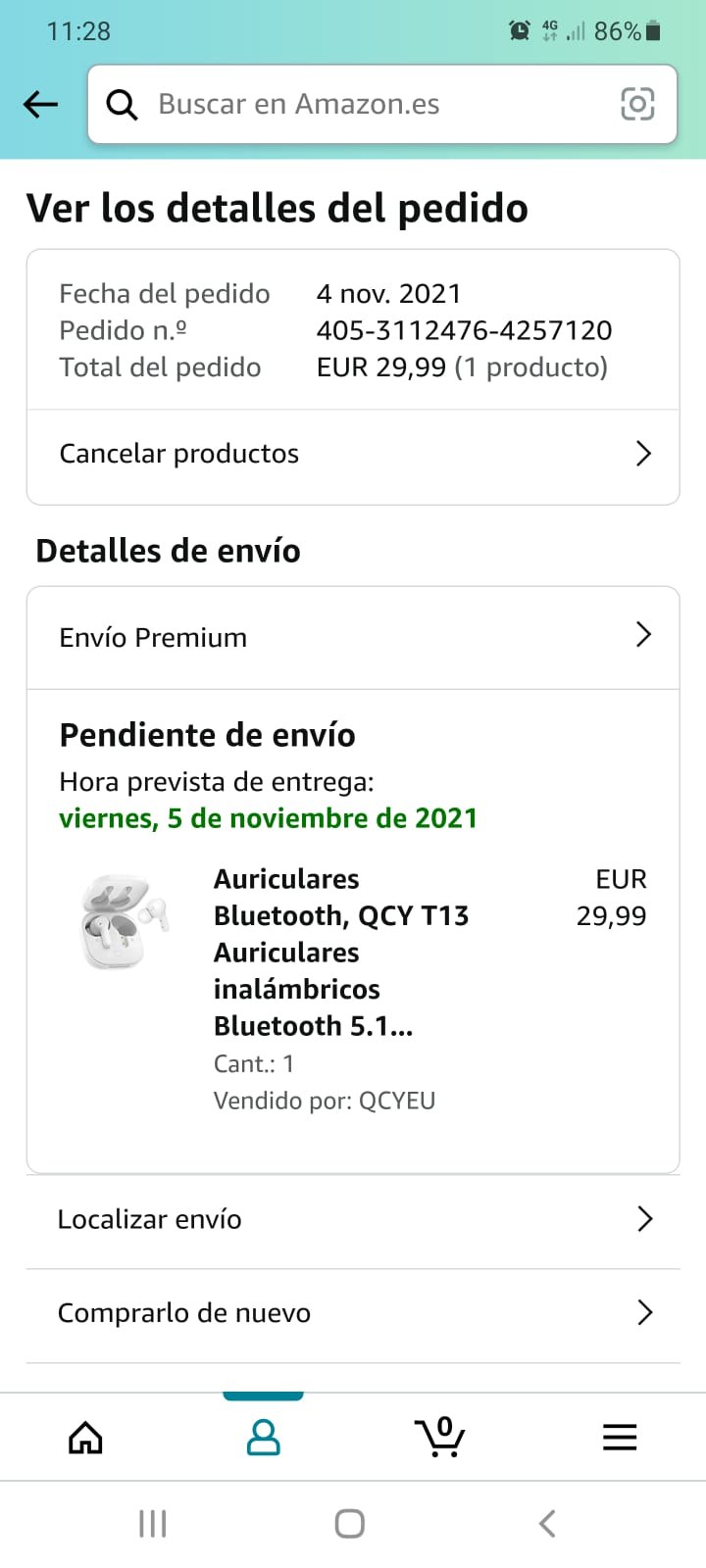The height and width of the screenshot is (1568, 706).
Task: Tap chevron next to Localizar envío
Action: [x=644, y=1219]
